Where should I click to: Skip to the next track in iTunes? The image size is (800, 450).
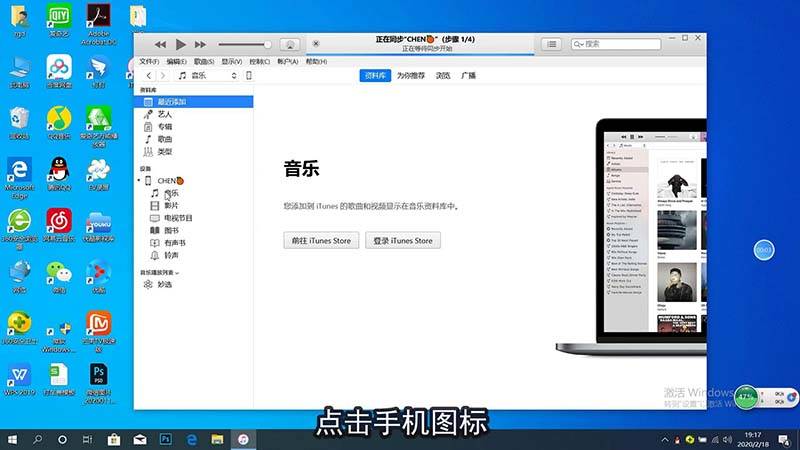(201, 45)
